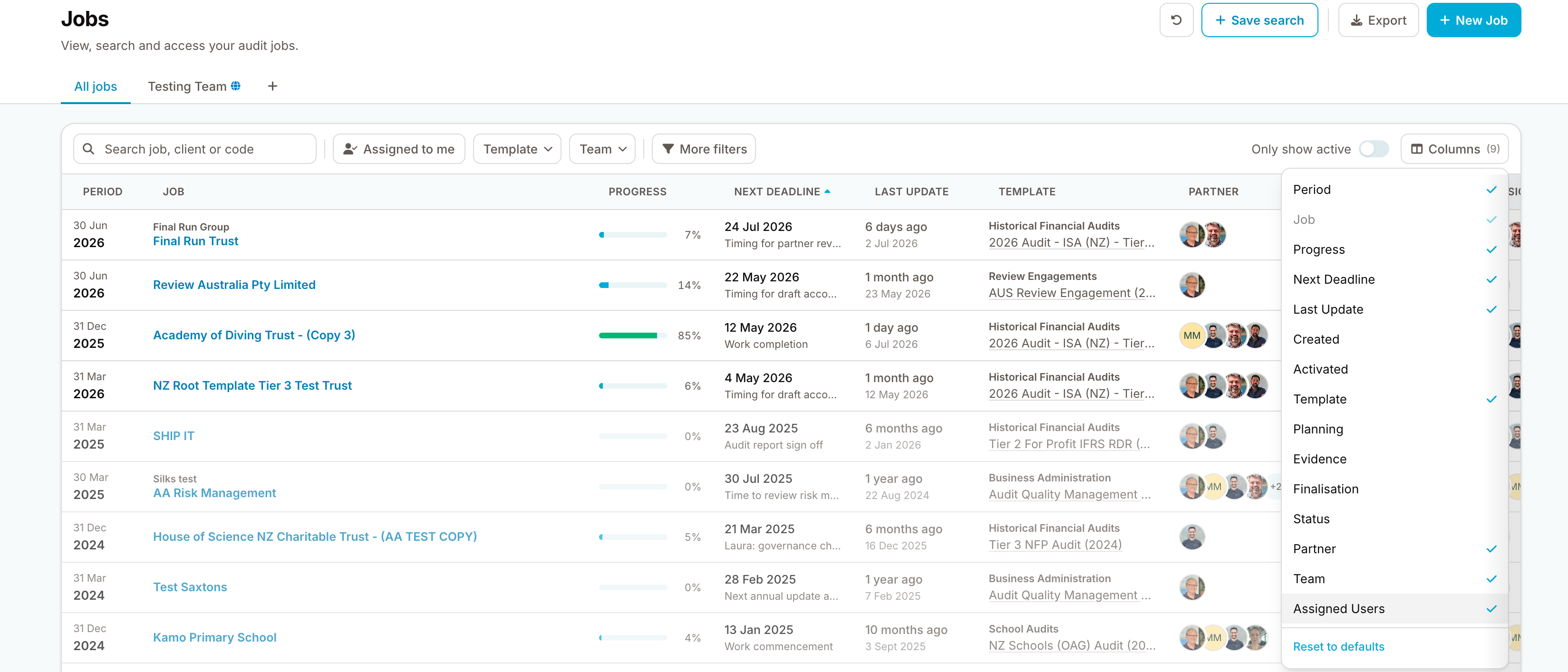The image size is (1568, 672).
Task: Open the Final Run Trust job
Action: 195,241
